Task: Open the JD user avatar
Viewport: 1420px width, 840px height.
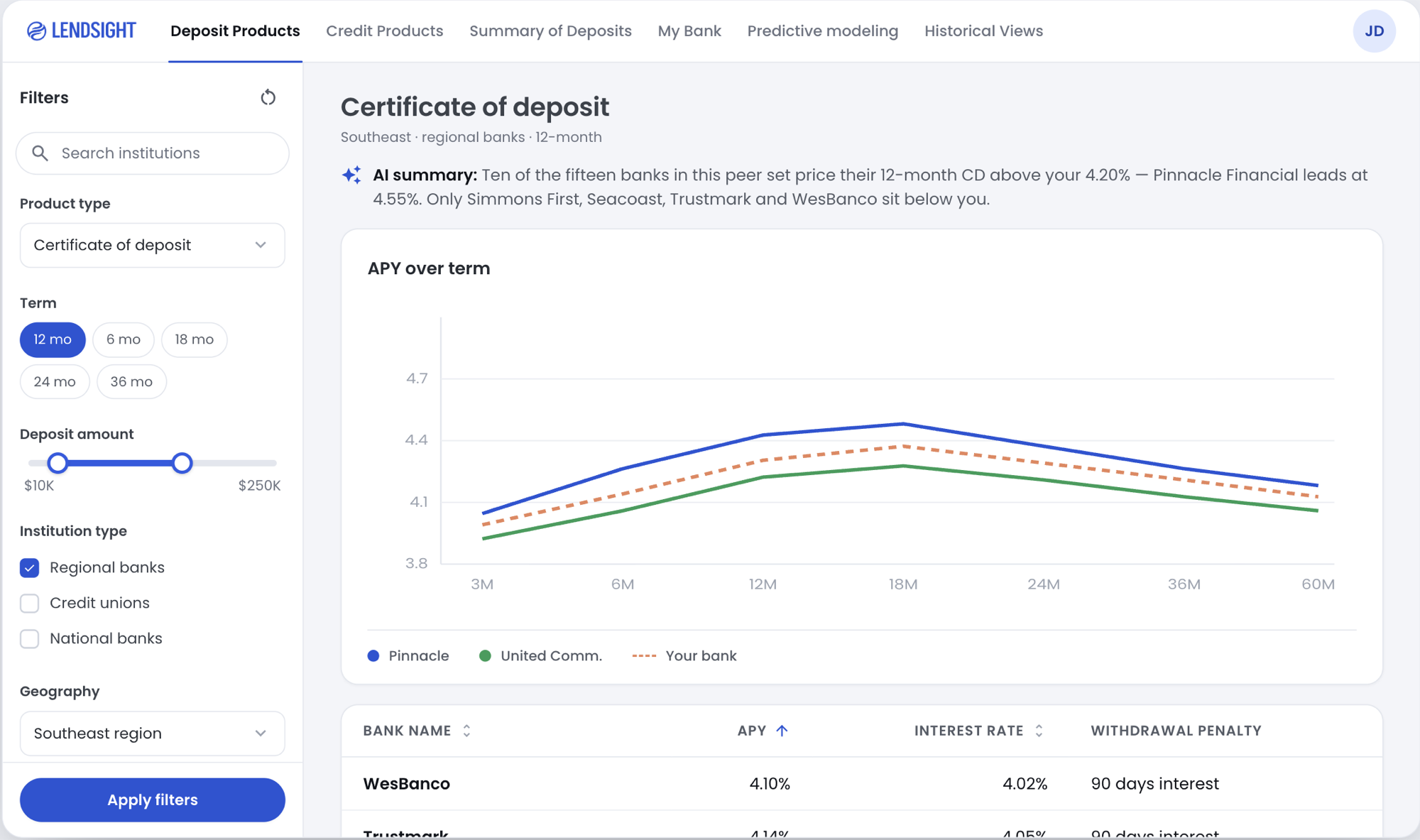Action: [1374, 31]
